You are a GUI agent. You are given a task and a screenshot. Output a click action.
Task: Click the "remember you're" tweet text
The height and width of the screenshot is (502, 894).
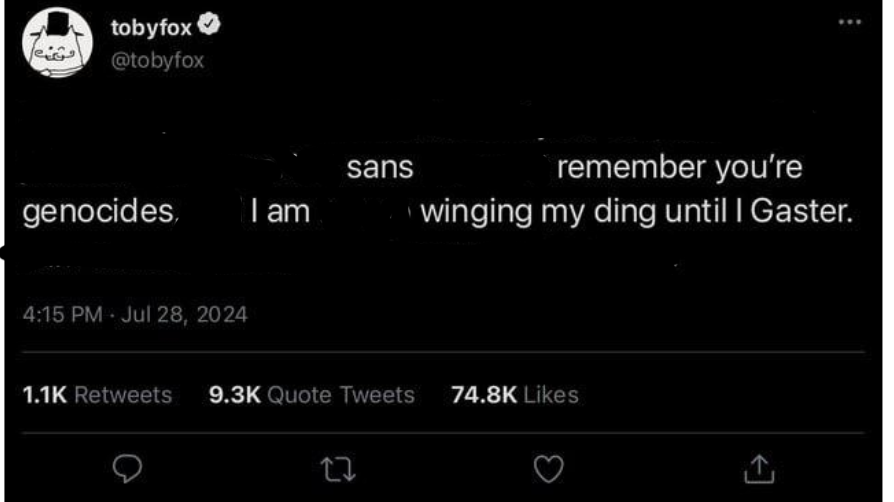[679, 168]
